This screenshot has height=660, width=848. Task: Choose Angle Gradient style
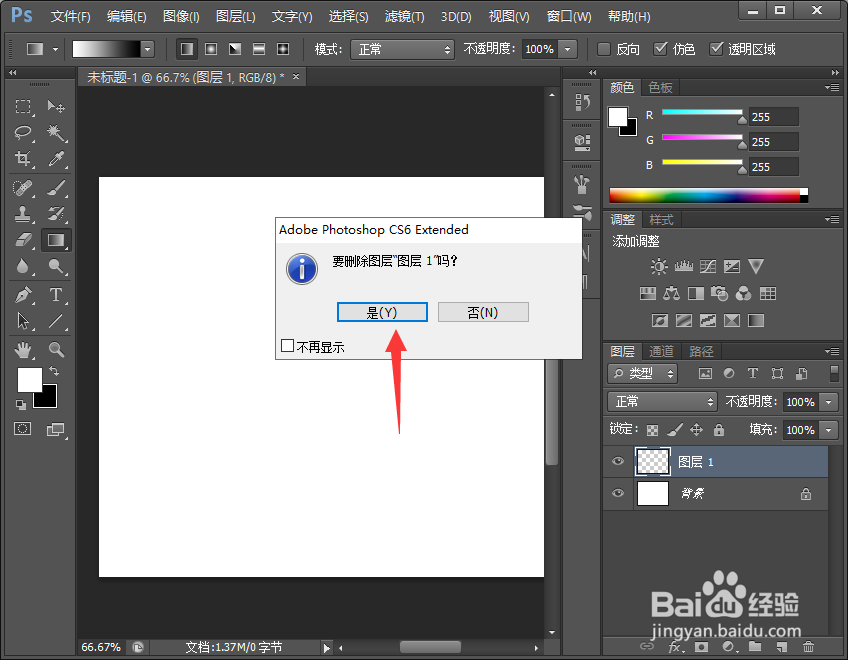(235, 49)
